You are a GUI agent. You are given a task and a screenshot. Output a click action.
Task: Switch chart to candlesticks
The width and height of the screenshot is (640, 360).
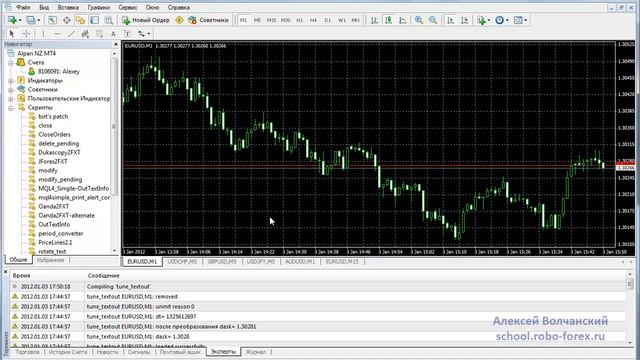[389, 20]
